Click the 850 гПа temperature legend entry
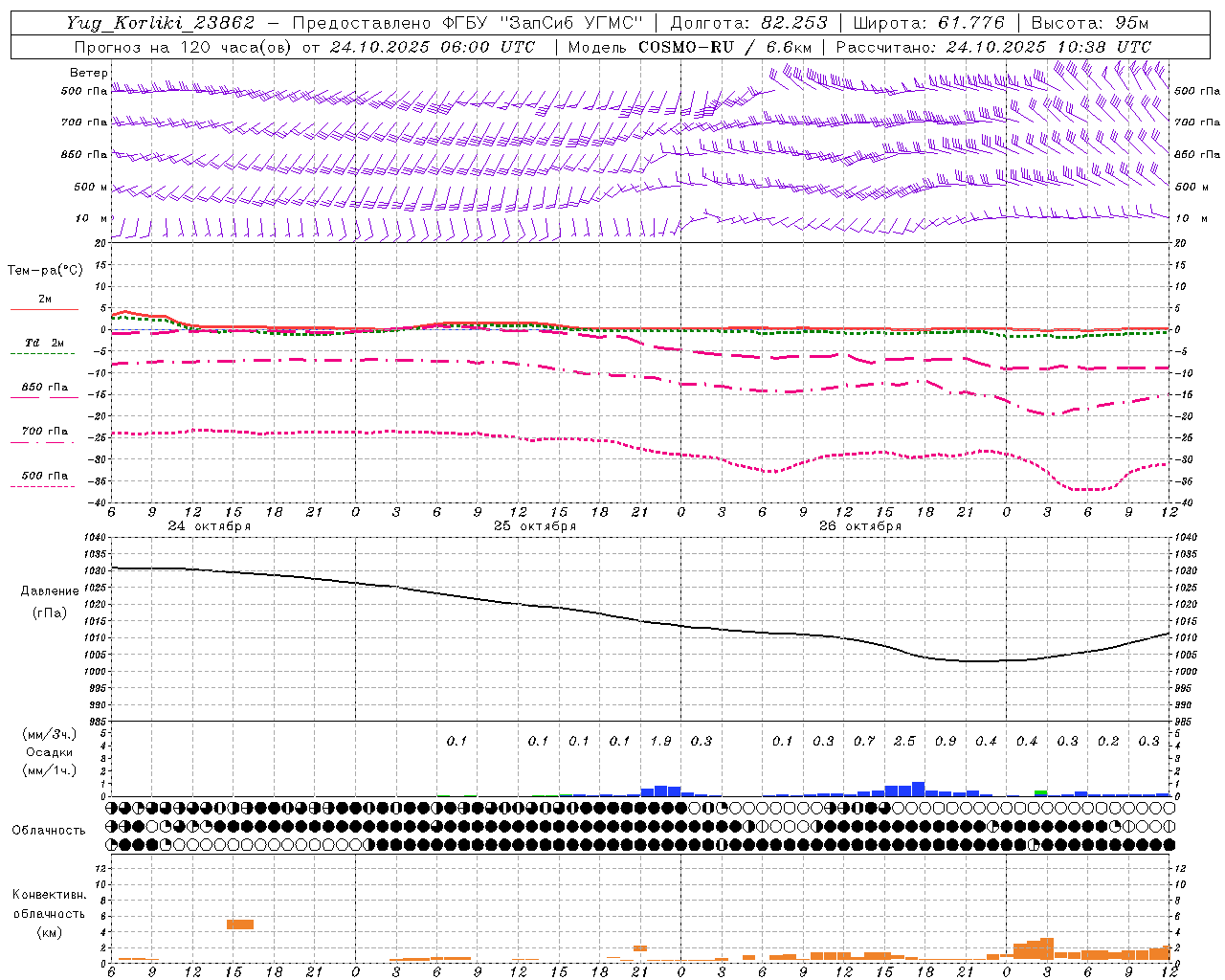This screenshot has height=980, width=1225. pos(44,388)
